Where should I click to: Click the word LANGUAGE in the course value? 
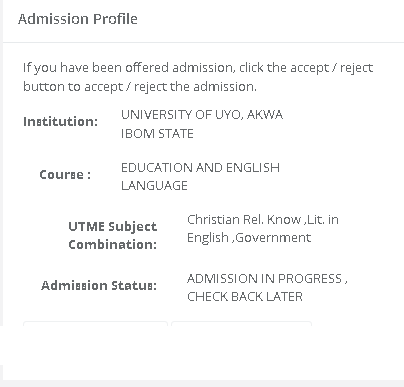click(154, 185)
